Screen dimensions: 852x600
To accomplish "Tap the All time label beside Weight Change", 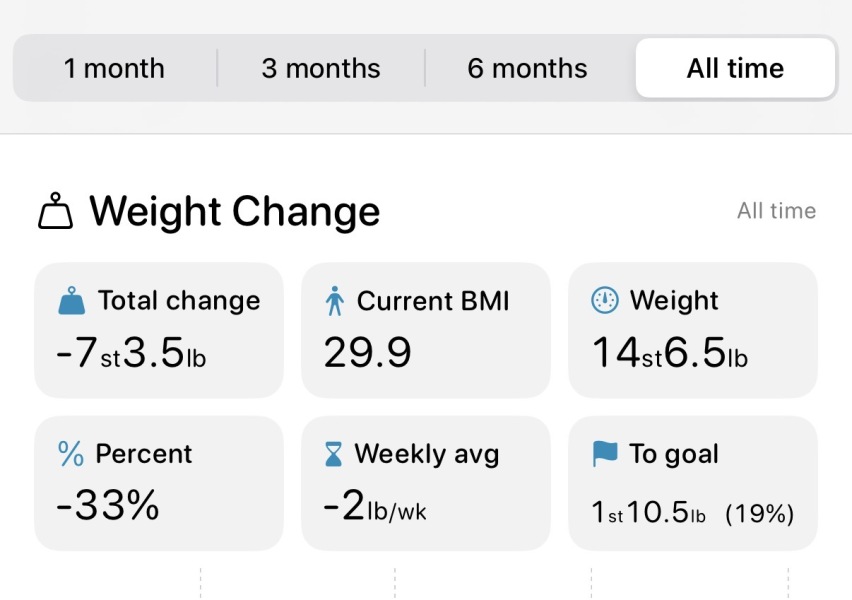I will pyautogui.click(x=776, y=211).
